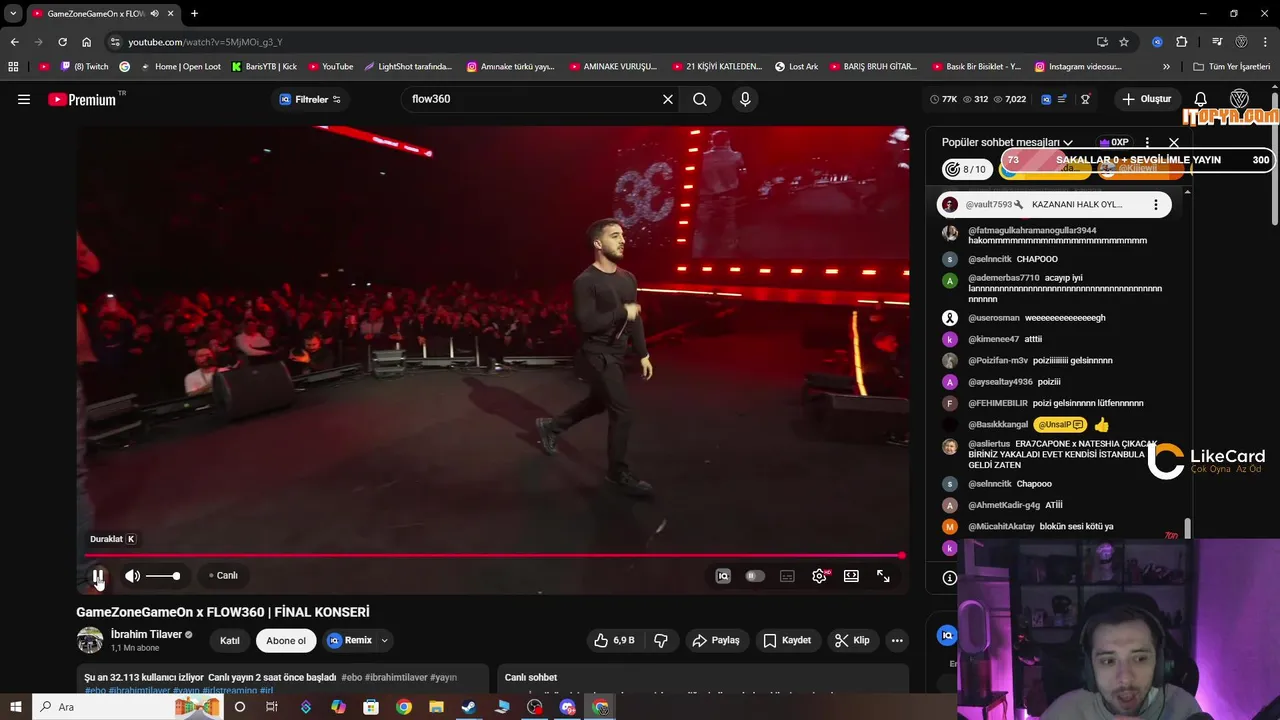
Task: Run search with magnifier icon
Action: [700, 99]
